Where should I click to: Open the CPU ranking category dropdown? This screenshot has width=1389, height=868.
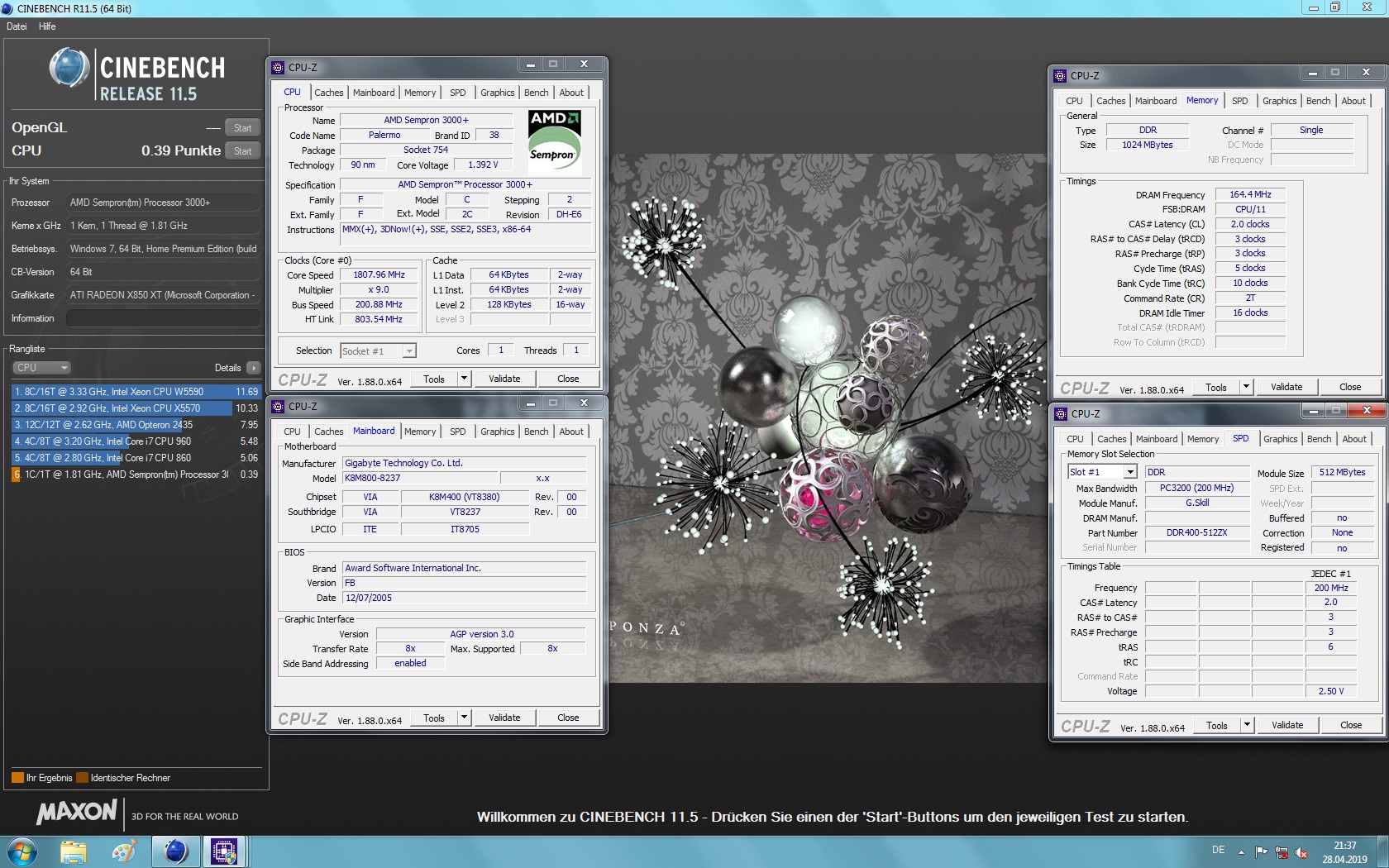click(41, 368)
